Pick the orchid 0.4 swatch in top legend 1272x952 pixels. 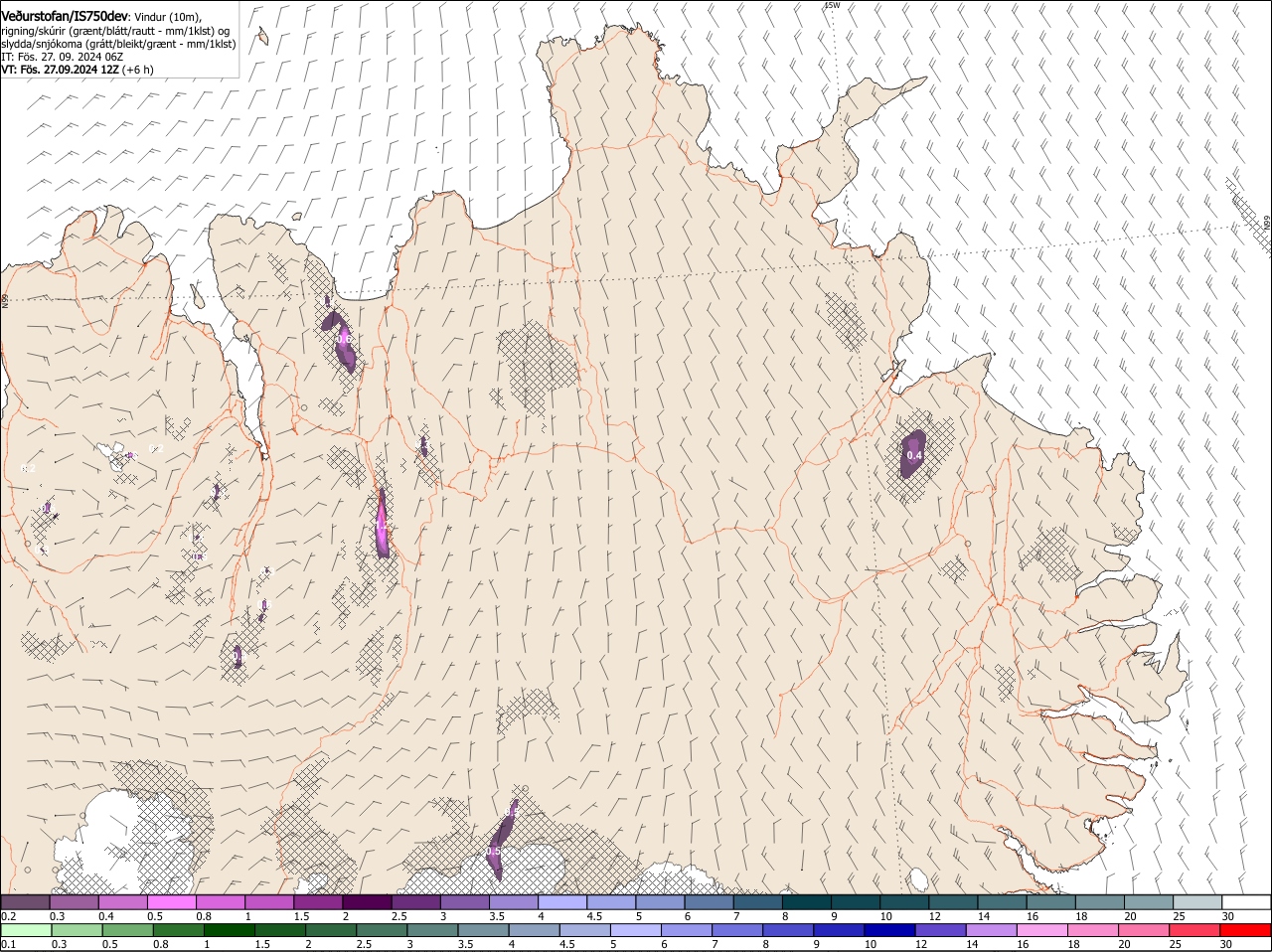122,901
